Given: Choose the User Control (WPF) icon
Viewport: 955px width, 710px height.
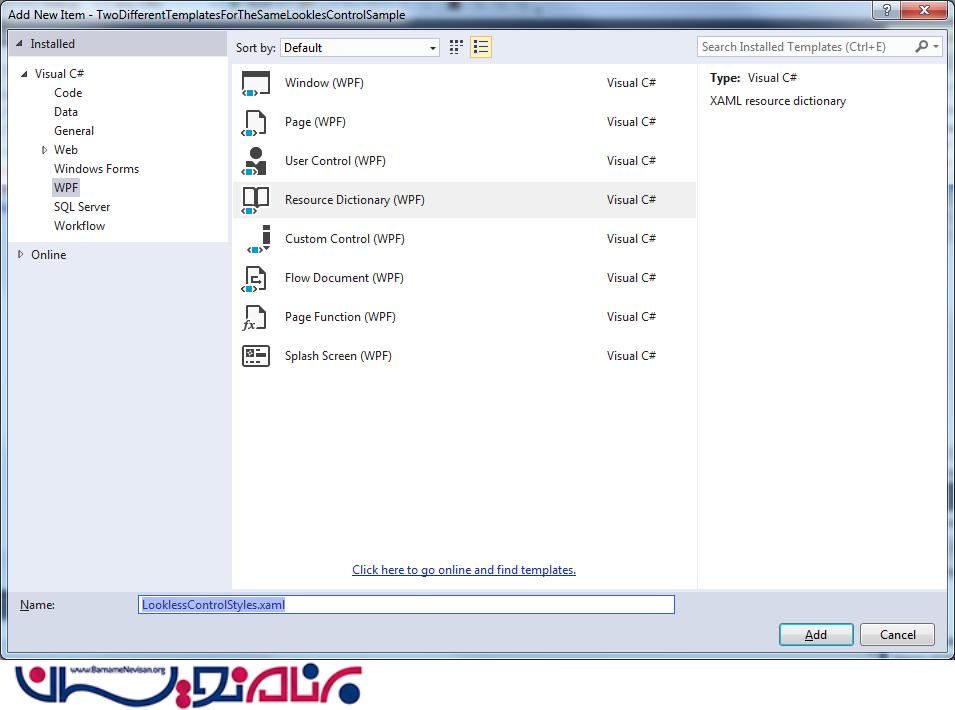Looking at the screenshot, I should click(x=256, y=161).
